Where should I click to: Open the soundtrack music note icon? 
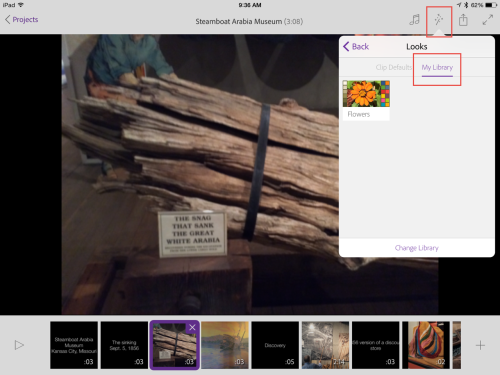click(414, 20)
